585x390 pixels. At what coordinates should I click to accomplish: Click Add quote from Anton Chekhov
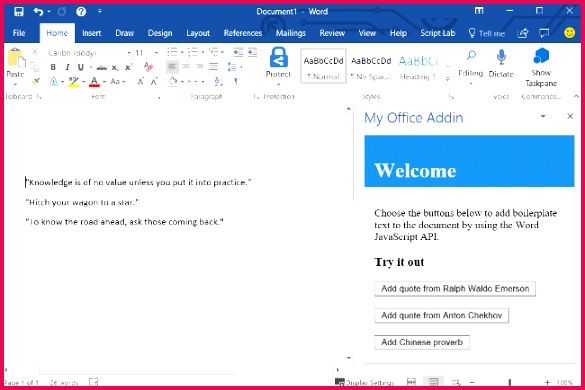point(441,316)
